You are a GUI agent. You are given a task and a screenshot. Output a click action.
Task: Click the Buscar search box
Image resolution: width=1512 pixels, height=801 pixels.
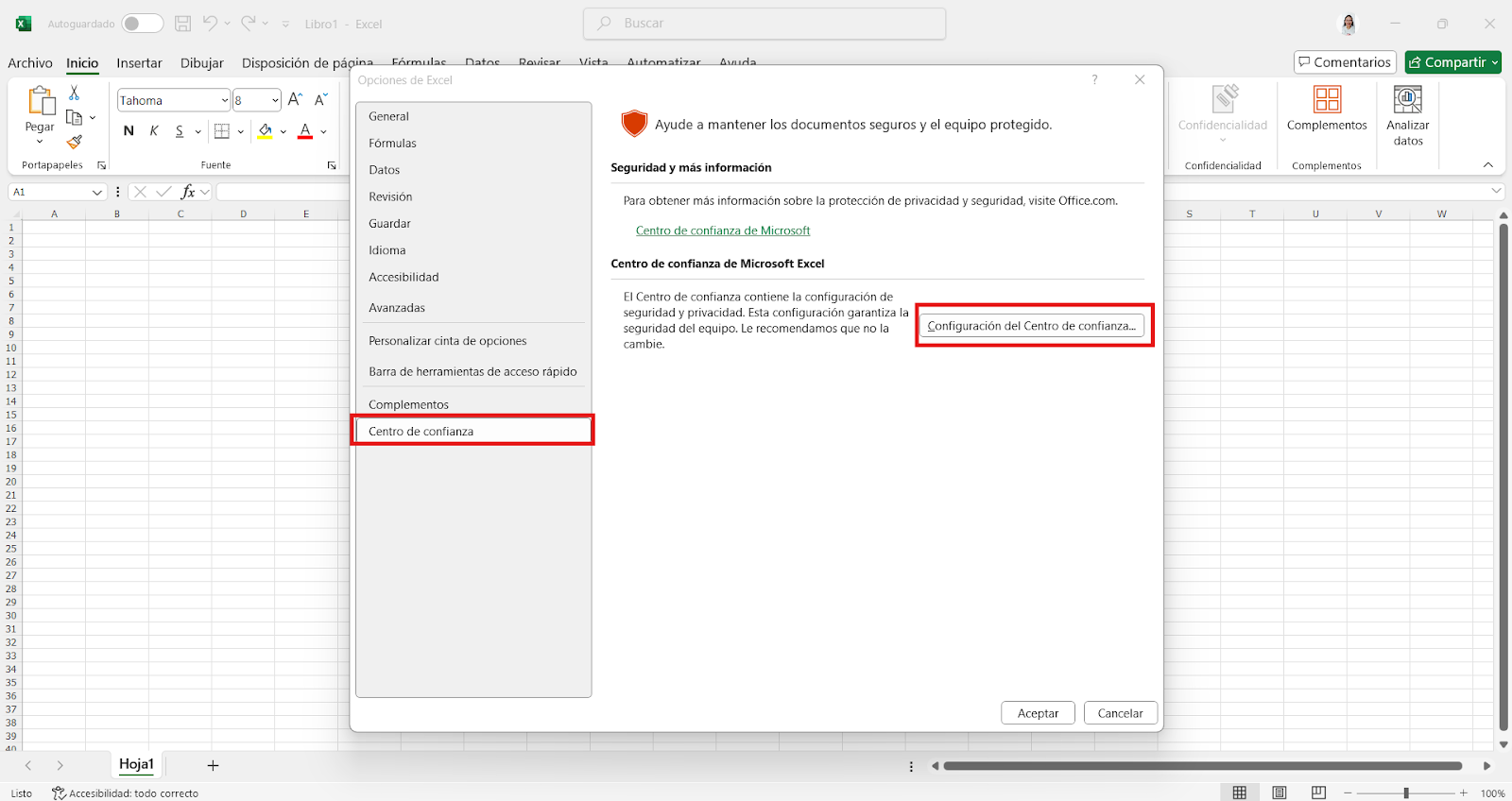(x=765, y=24)
